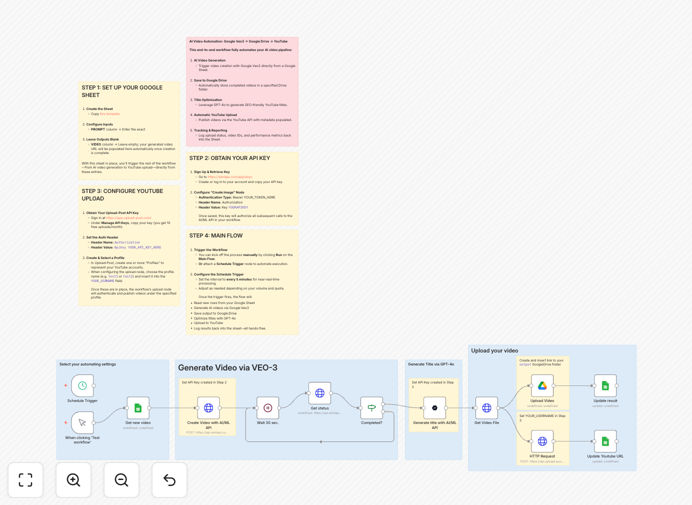
Task: Click the 'Set API Key created in Step 2' note above Create Video
Action: pos(204,382)
